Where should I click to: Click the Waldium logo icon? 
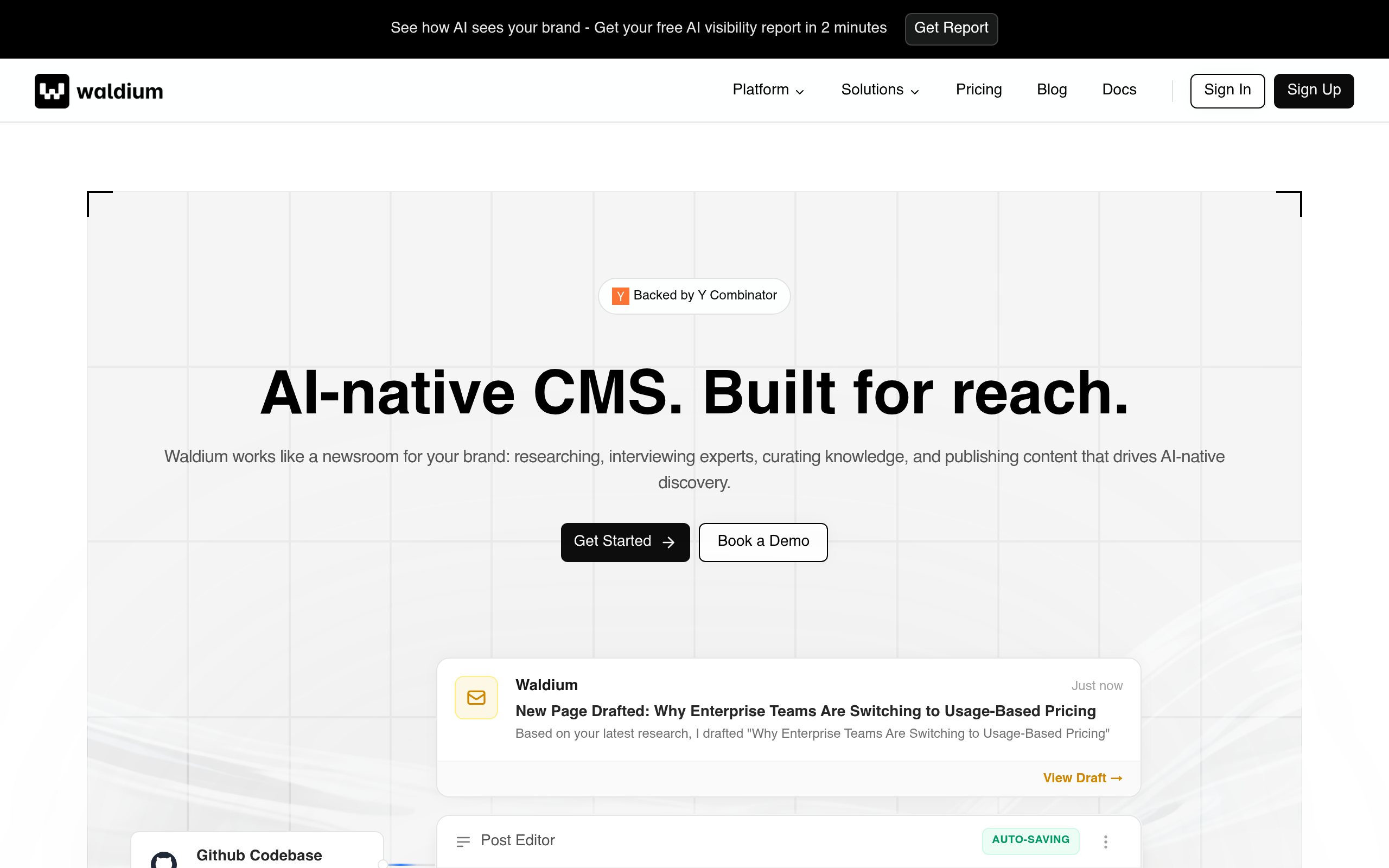(x=52, y=91)
